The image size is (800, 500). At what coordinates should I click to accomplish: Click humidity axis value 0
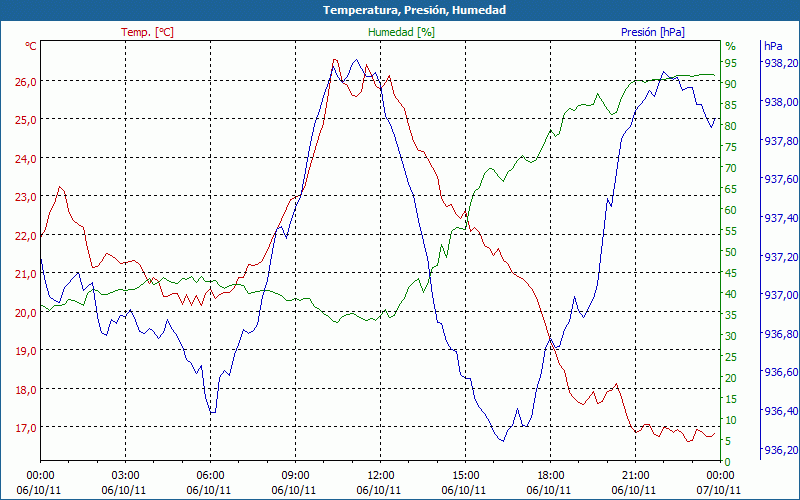pos(728,462)
